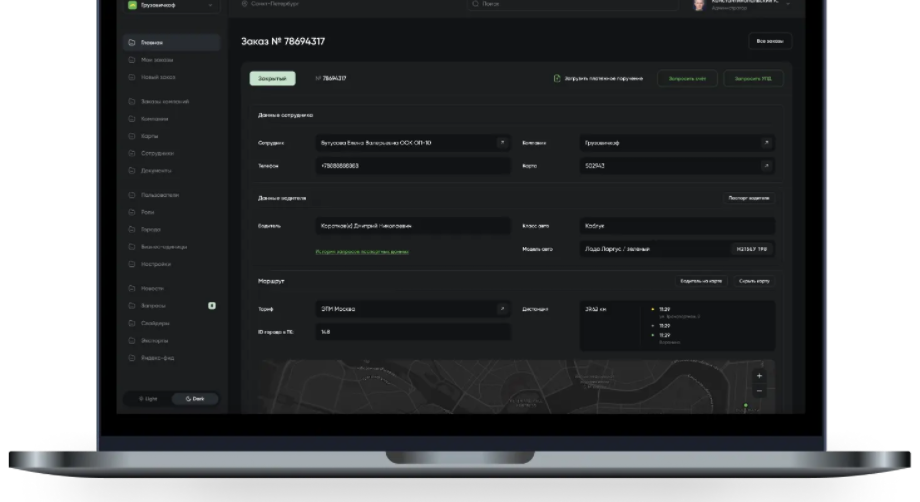Switch the theme to Dark
The image size is (920, 502).
pos(195,398)
